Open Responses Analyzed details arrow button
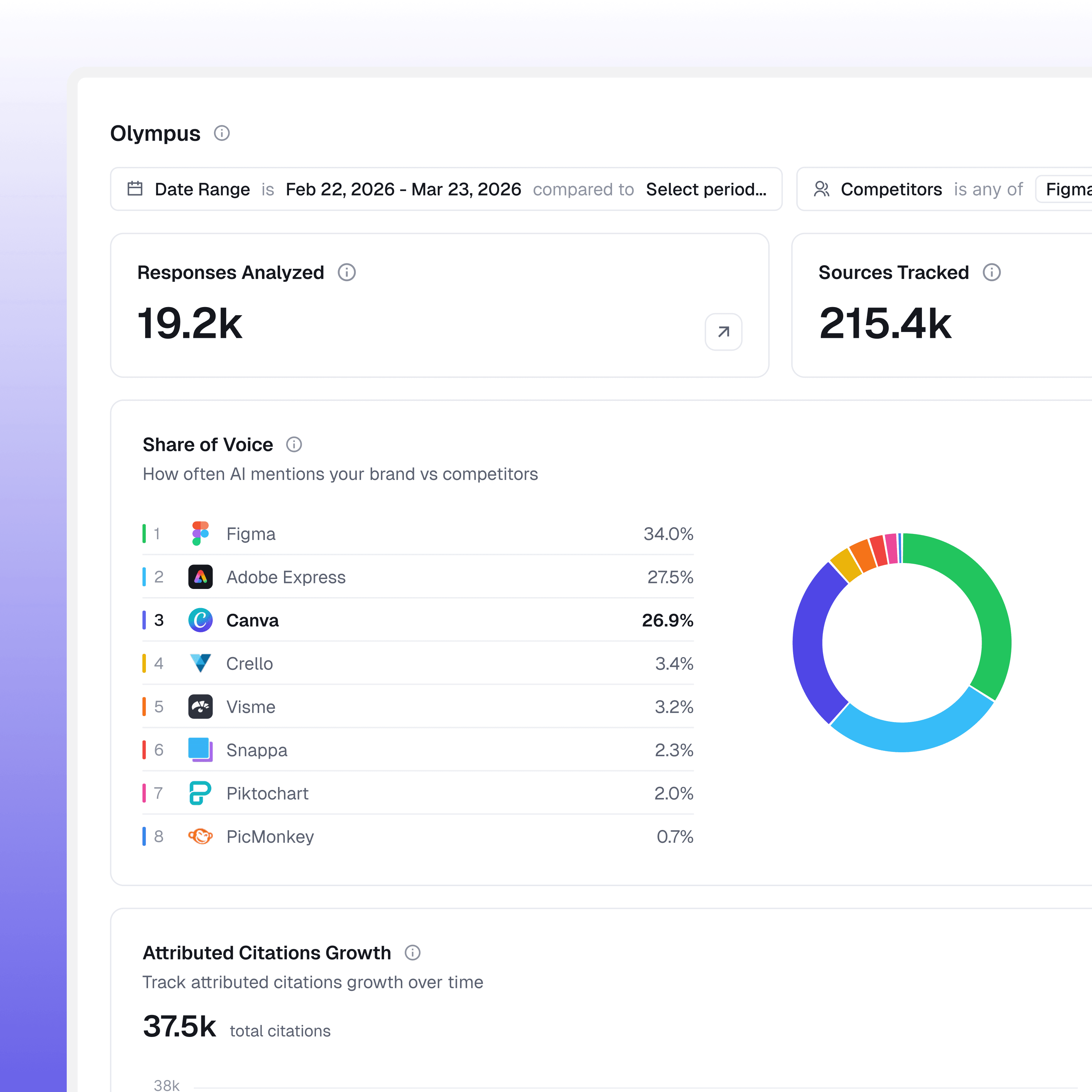The image size is (1092, 1092). [724, 332]
